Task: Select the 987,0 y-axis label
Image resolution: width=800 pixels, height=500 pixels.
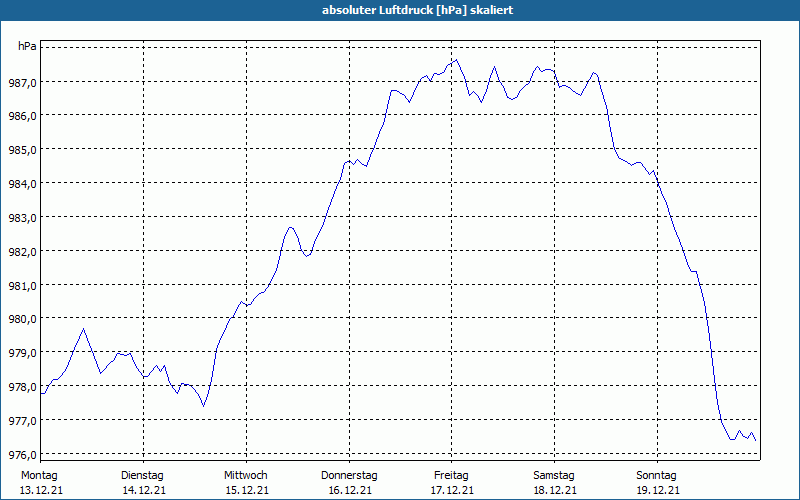Action: [x=22, y=82]
